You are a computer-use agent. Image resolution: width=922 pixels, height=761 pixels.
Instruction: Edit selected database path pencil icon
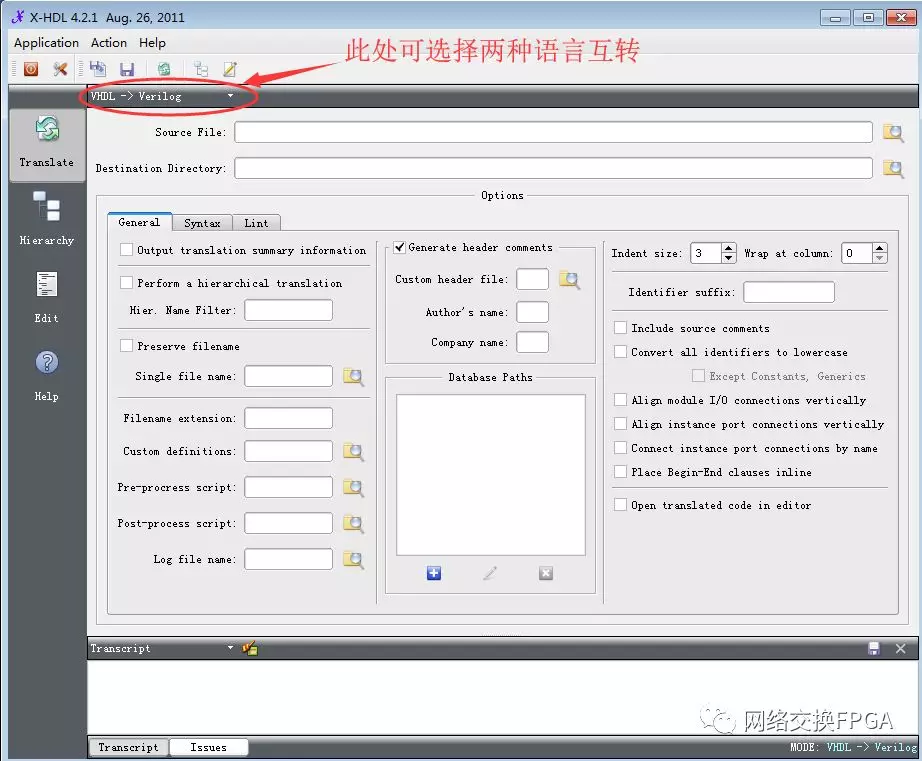[490, 573]
